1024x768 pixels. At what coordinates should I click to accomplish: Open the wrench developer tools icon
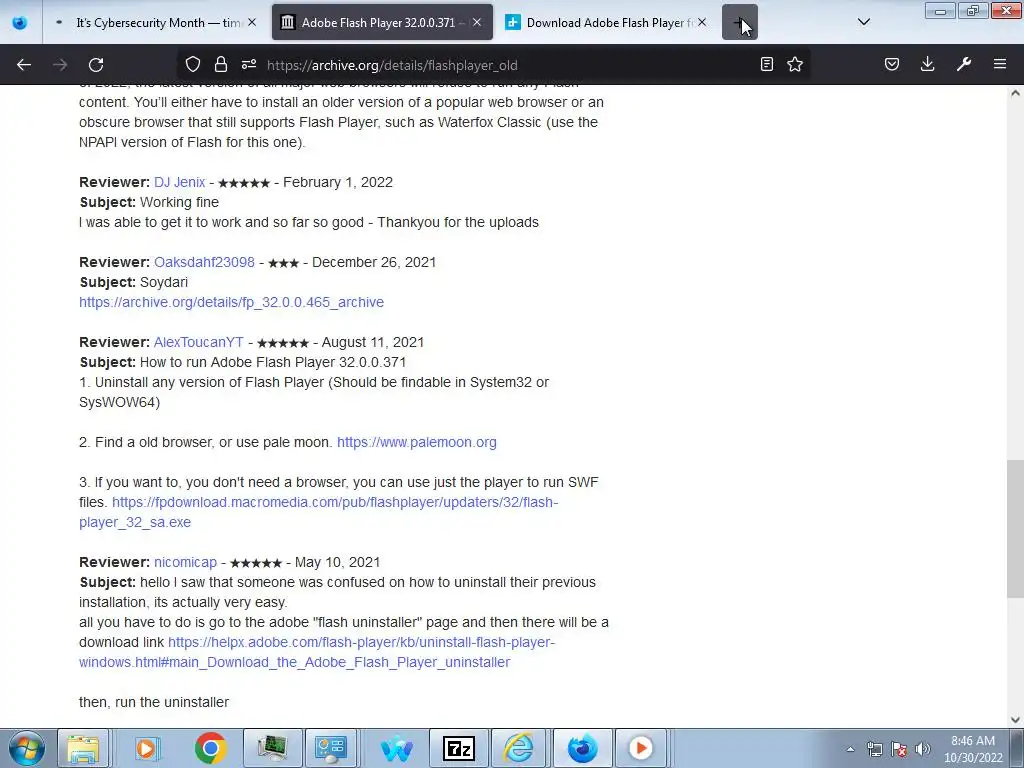coord(964,64)
